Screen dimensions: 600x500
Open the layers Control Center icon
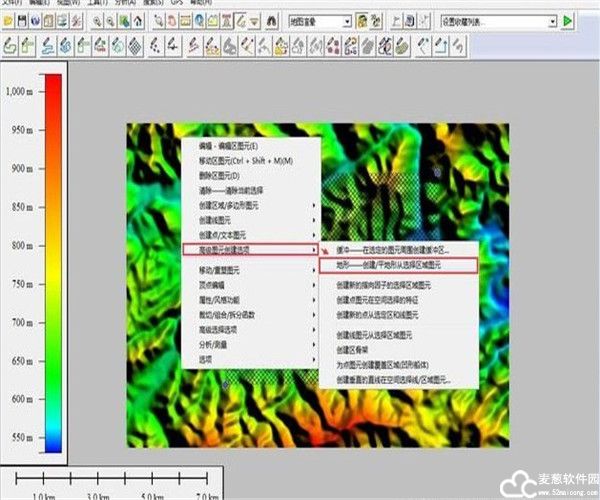click(62, 21)
